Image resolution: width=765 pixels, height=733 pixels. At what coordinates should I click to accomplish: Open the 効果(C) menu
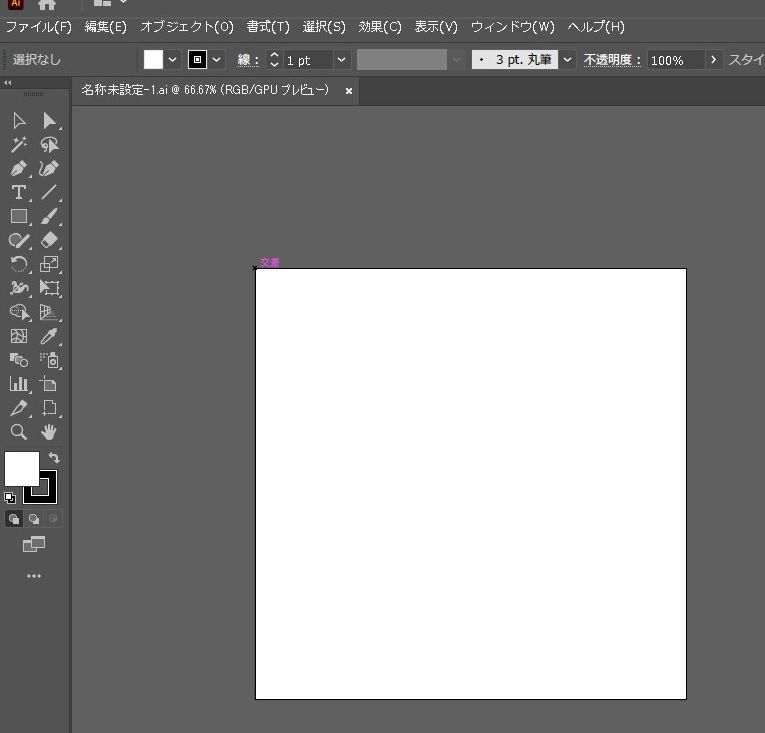(x=380, y=27)
